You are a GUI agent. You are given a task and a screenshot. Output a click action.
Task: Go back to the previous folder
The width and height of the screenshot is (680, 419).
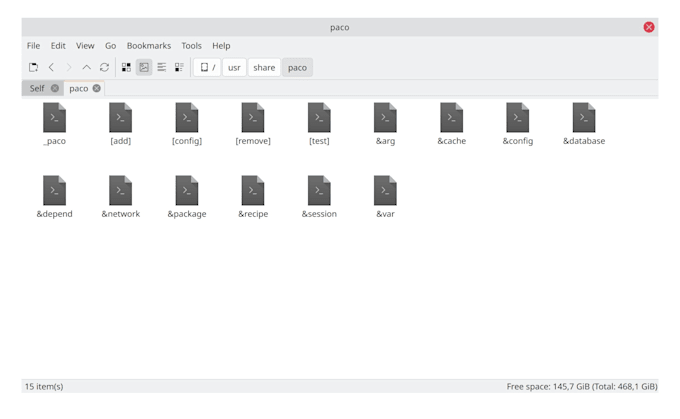[51, 67]
